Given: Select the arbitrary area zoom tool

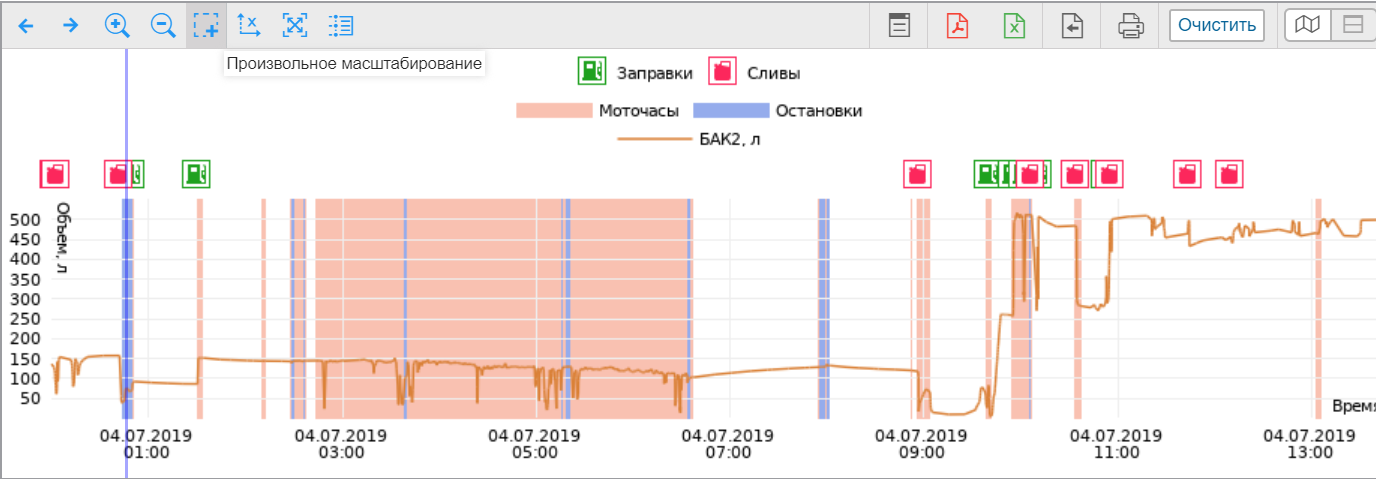Looking at the screenshot, I should (x=206, y=25).
